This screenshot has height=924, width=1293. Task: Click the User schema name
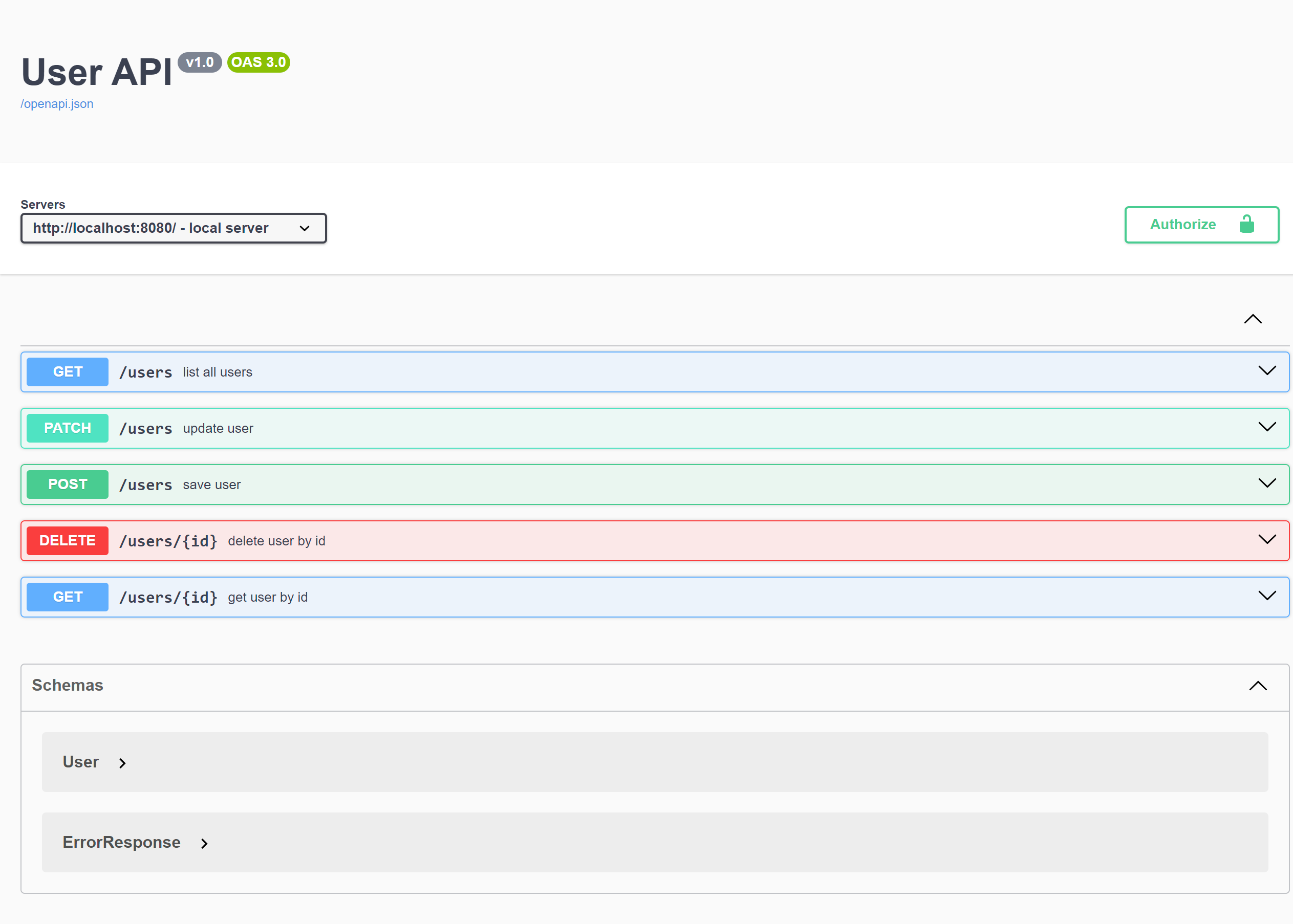coord(81,762)
